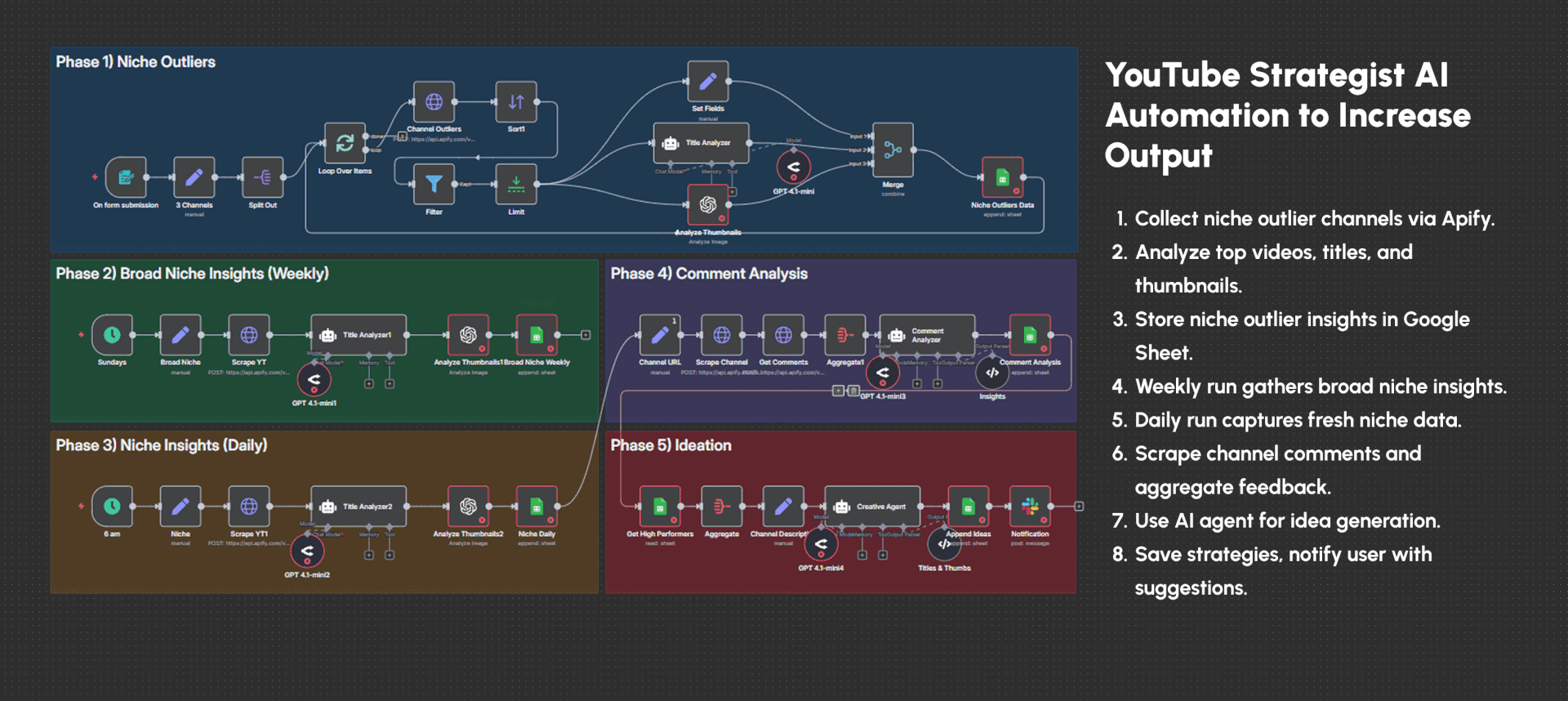Screen dimensions: 1568x701
Task: Select the GPT 4.1-mini4 model node
Action: [x=821, y=545]
